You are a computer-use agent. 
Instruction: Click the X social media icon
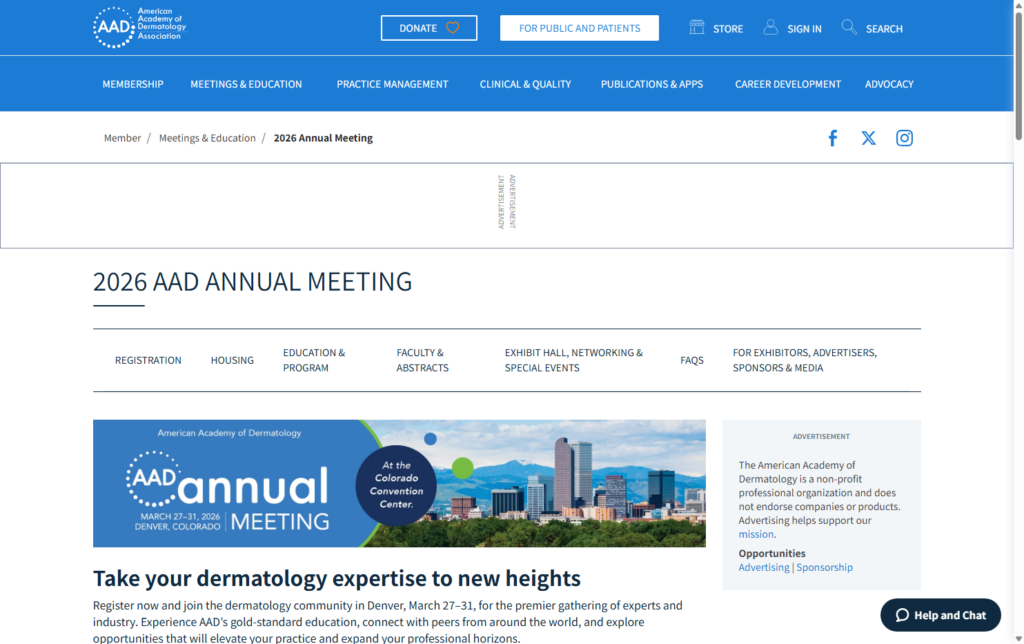pos(868,138)
